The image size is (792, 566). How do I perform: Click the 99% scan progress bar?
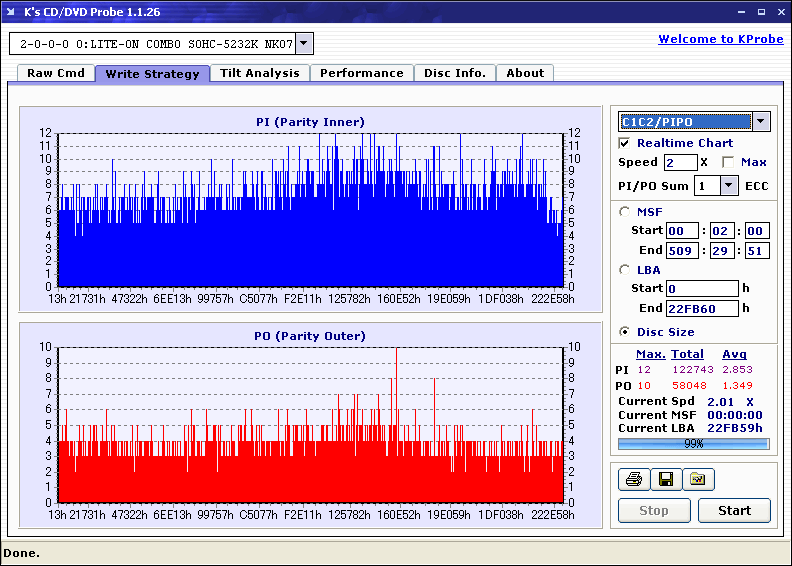[693, 443]
